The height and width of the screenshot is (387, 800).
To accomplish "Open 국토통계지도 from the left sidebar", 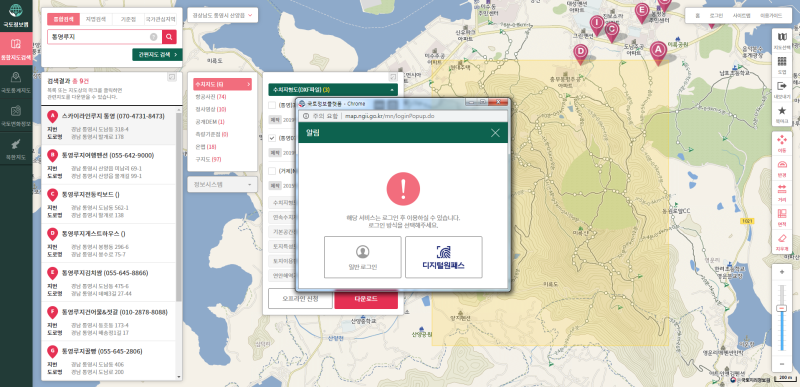I will coord(16,82).
